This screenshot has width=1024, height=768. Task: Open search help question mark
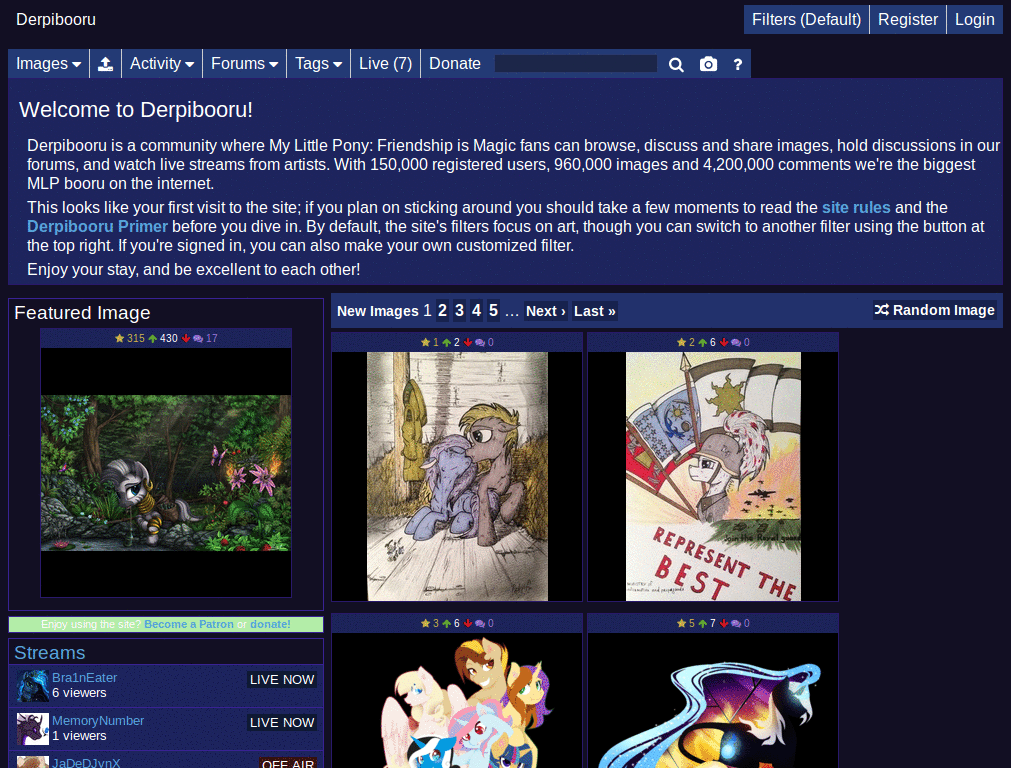737,65
